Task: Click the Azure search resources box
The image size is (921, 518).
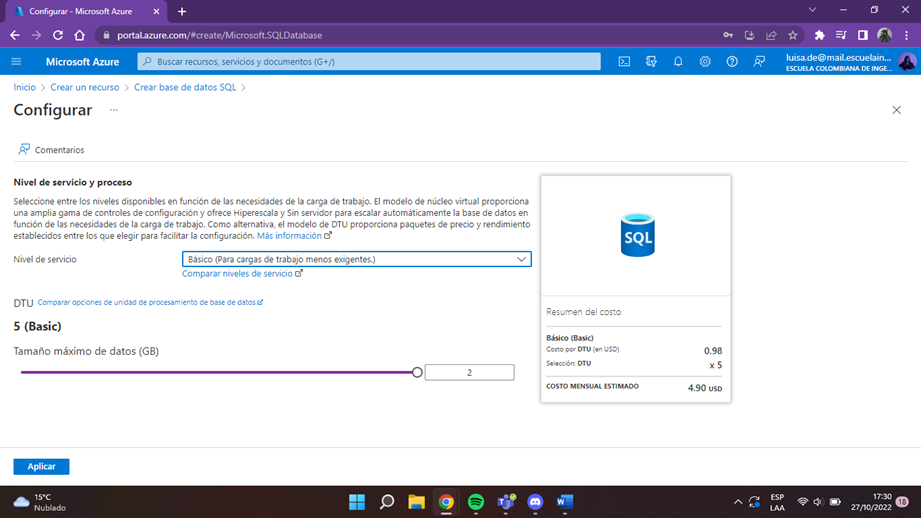Action: pos(369,62)
